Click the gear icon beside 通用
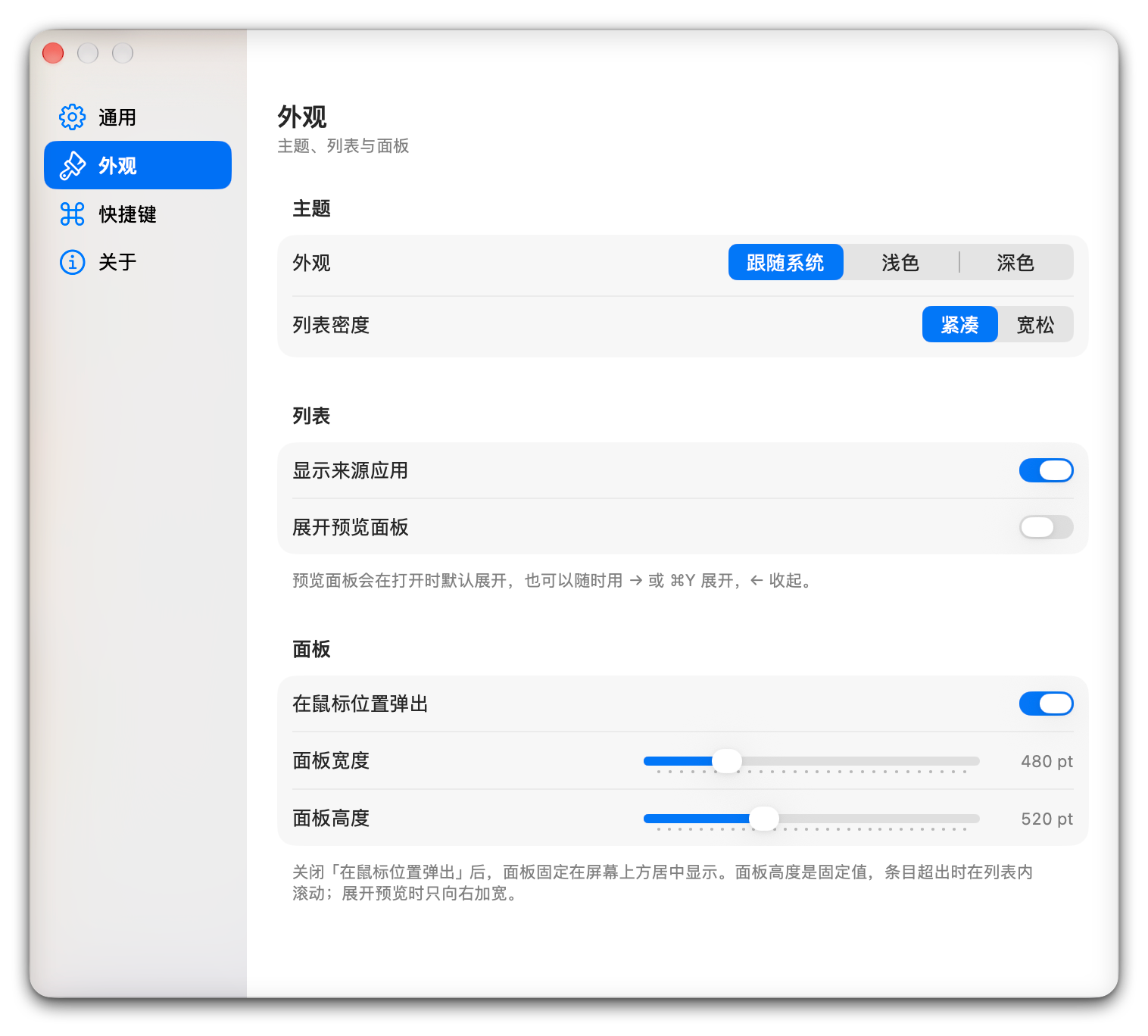Screen dimensions: 1148x1036 point(73,117)
